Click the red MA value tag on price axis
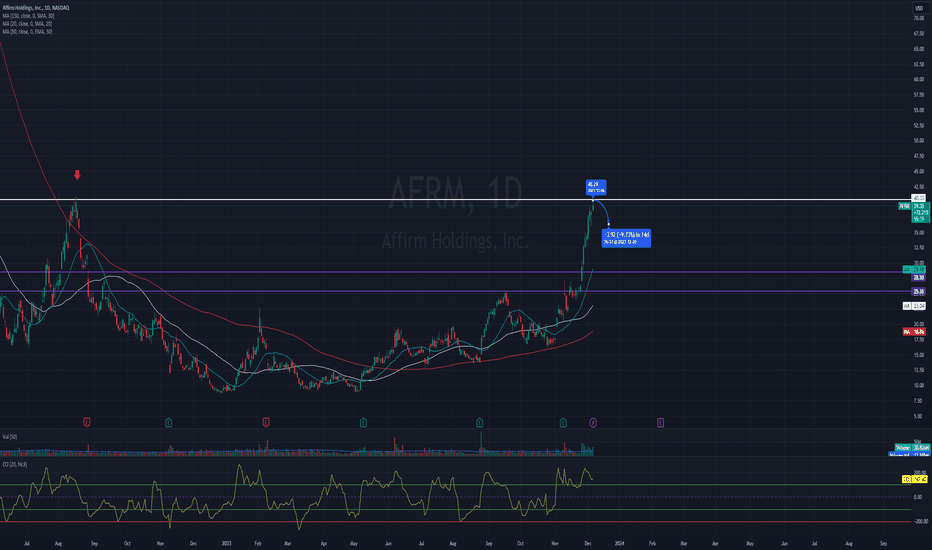This screenshot has height=550, width=932. point(914,331)
